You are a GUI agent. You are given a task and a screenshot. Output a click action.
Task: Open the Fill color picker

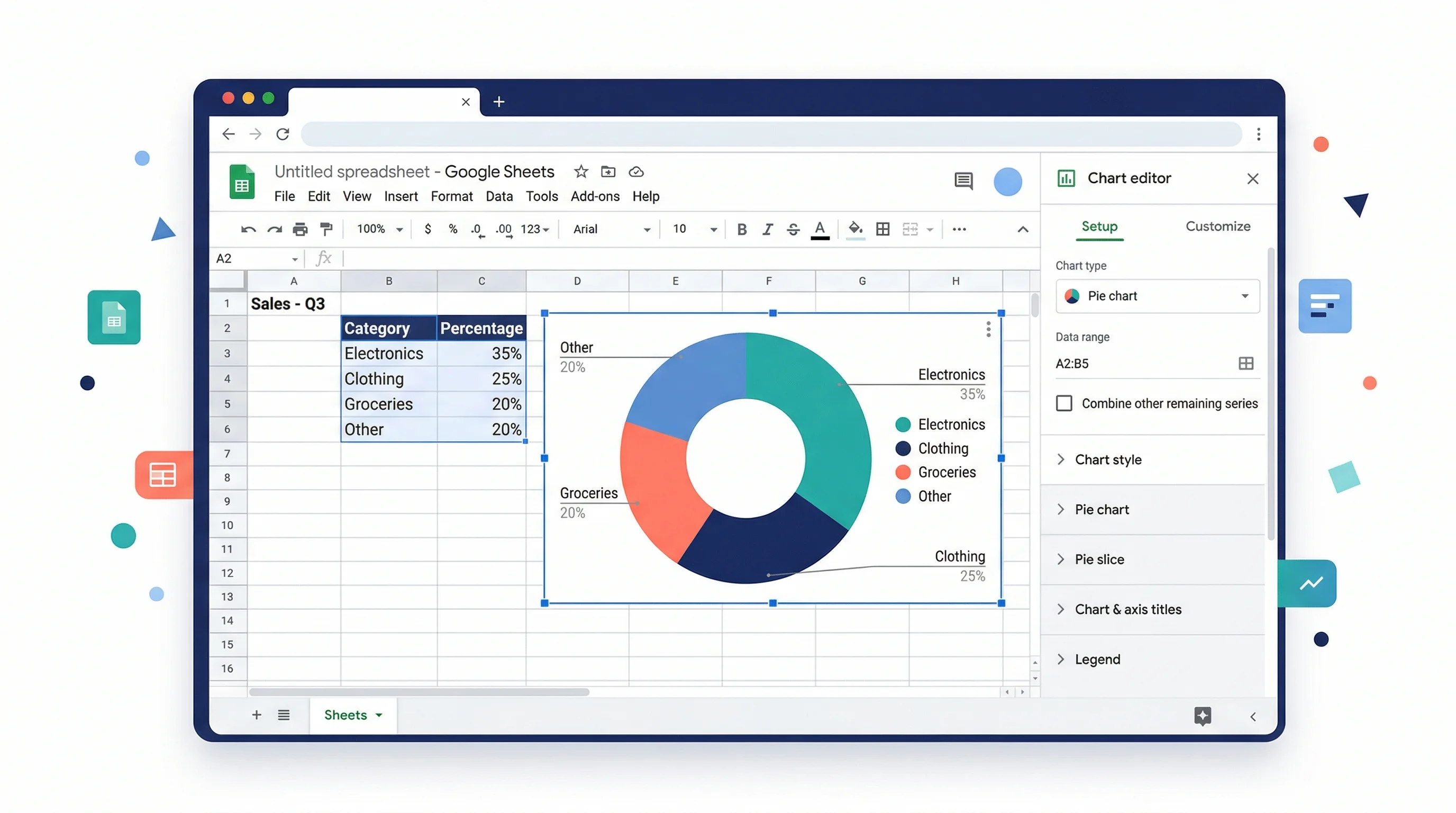click(x=855, y=229)
